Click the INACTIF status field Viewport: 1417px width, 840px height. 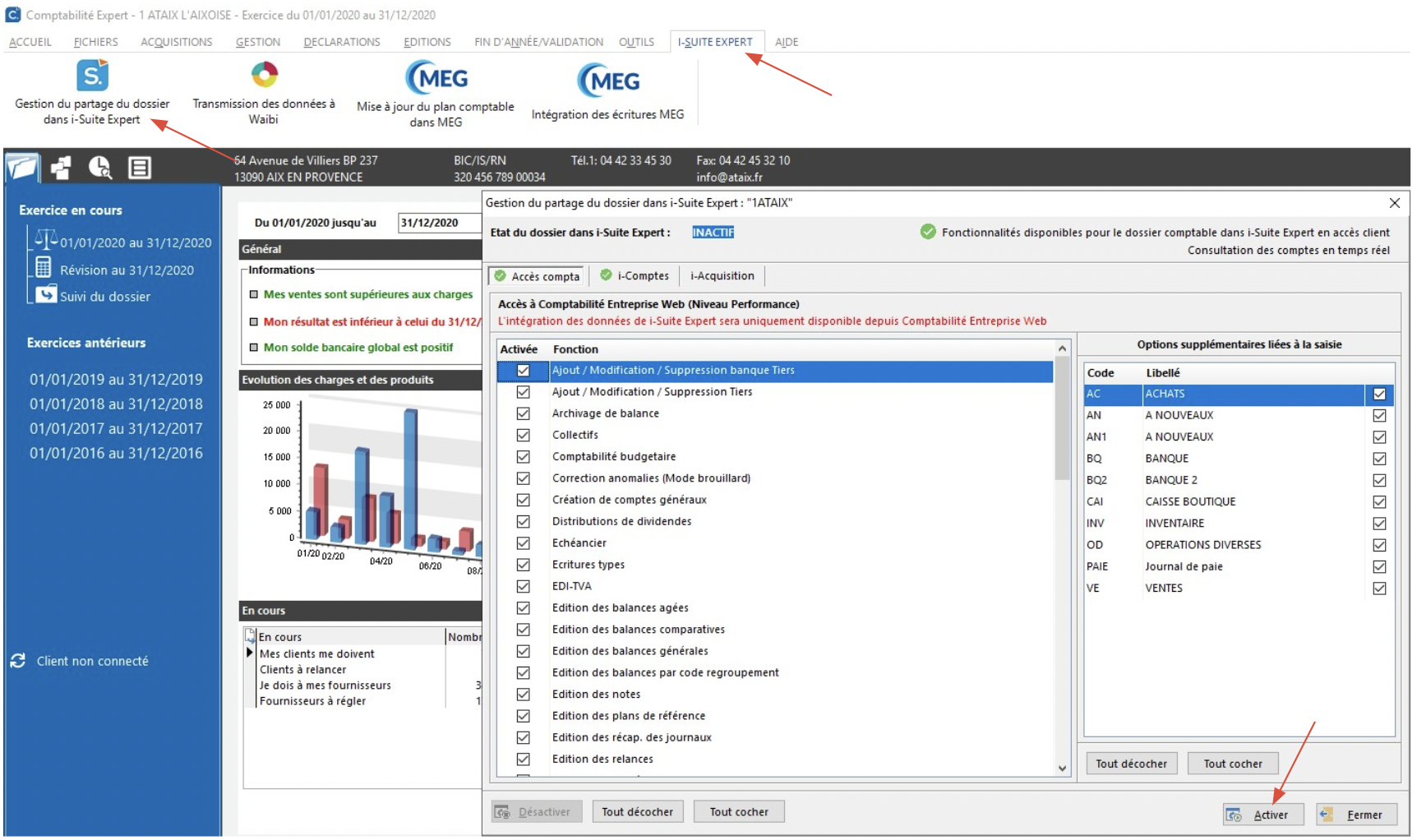pyautogui.click(x=713, y=233)
